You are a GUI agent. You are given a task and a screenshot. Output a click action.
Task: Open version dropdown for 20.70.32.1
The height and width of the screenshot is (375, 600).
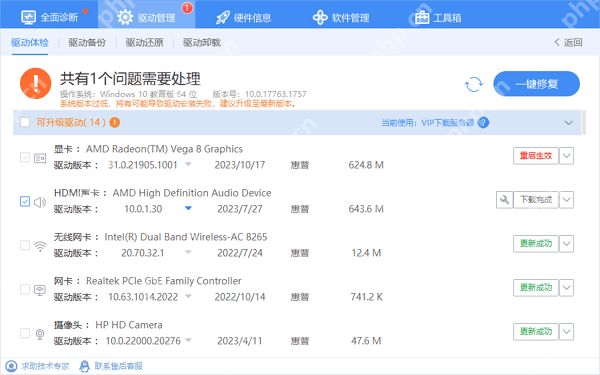[x=188, y=252]
